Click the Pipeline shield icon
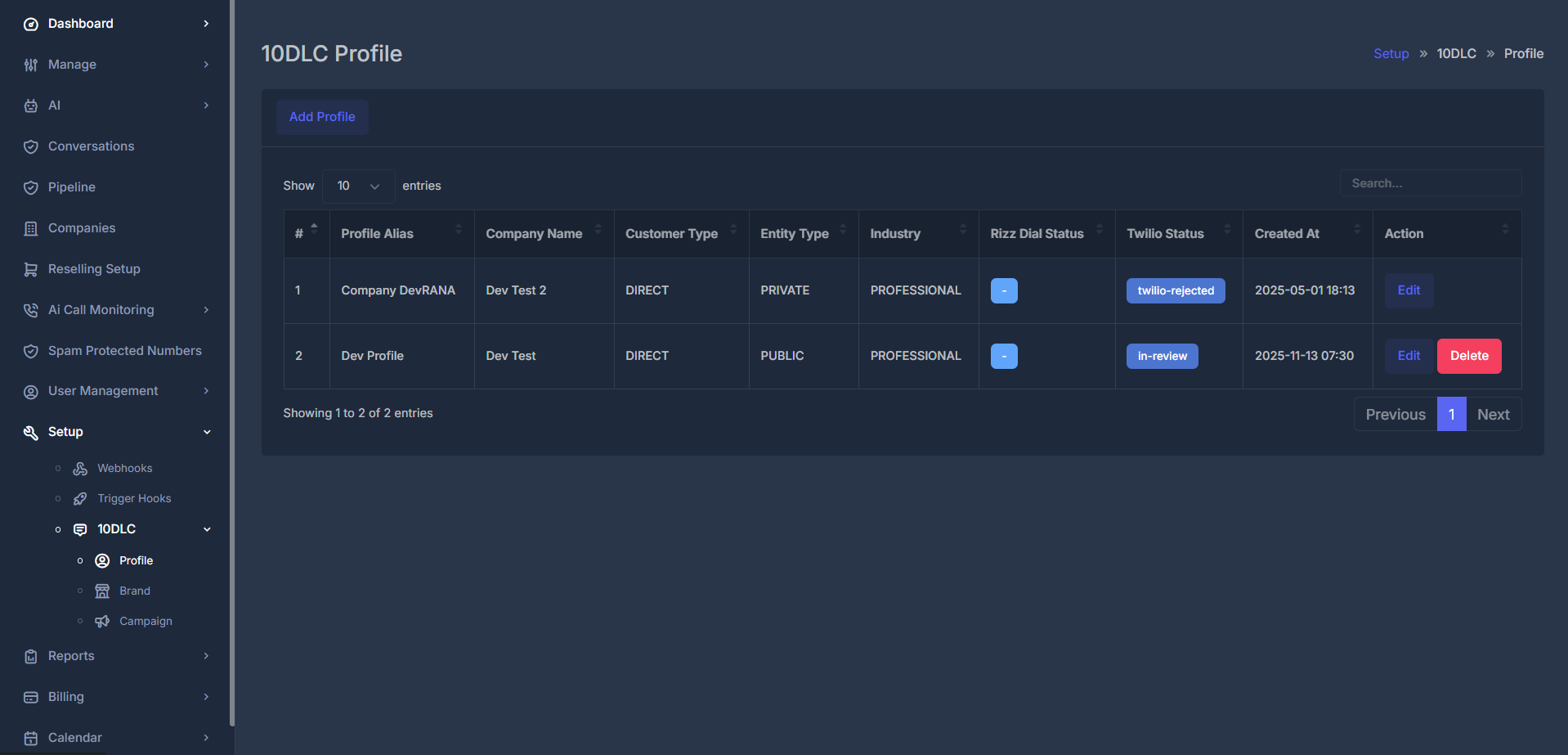 [x=30, y=187]
